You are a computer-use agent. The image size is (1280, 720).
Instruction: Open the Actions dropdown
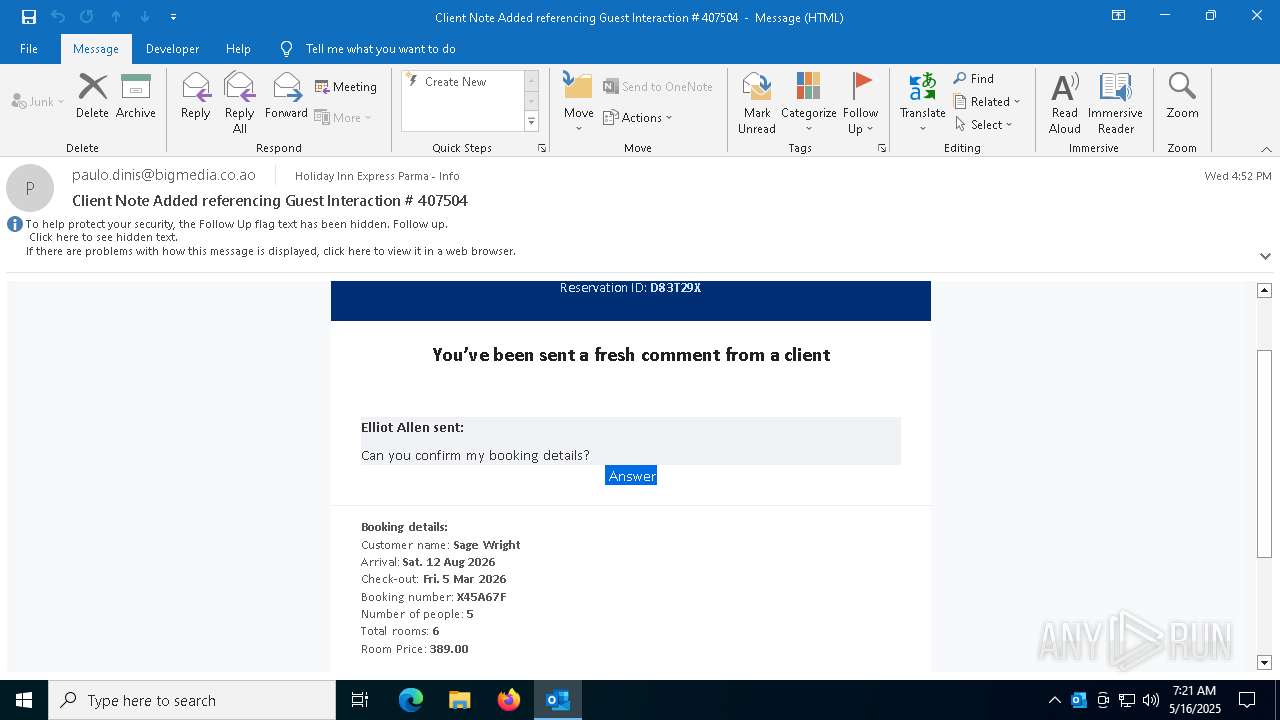pyautogui.click(x=638, y=117)
